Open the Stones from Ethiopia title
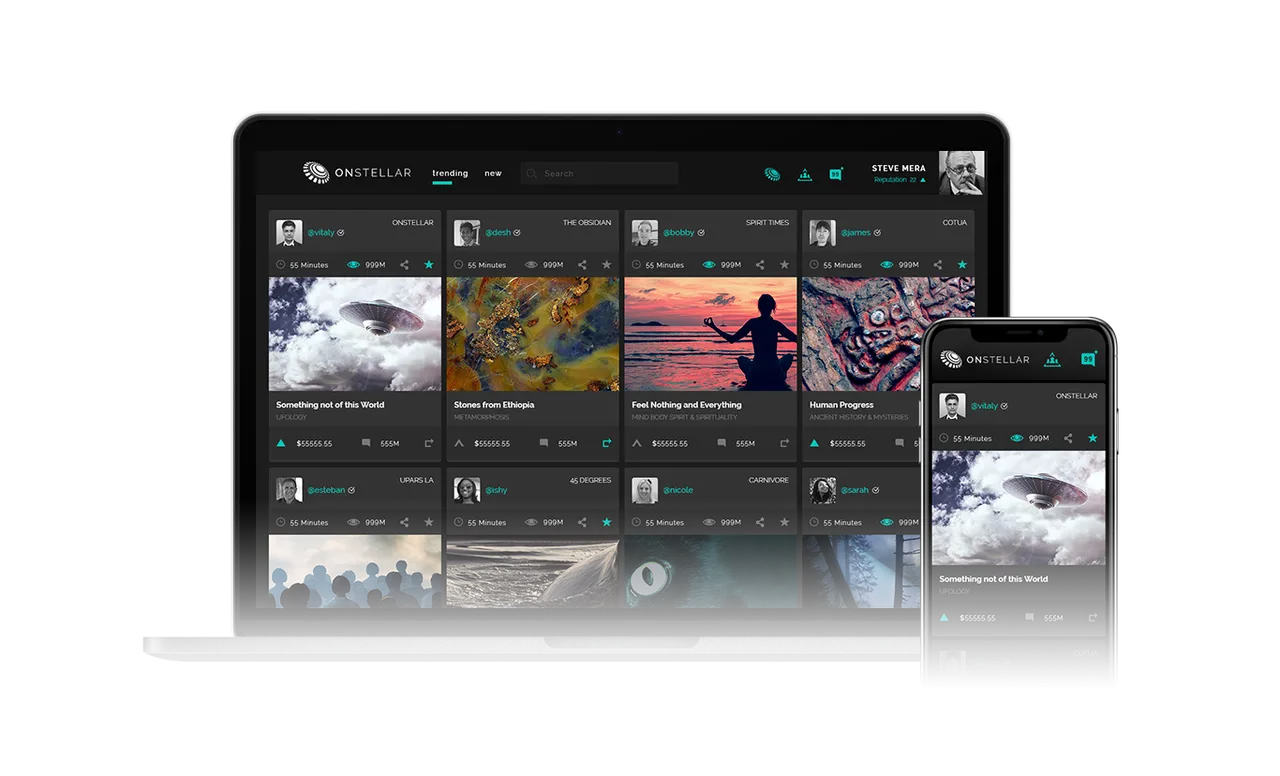1280x776 pixels. point(494,405)
